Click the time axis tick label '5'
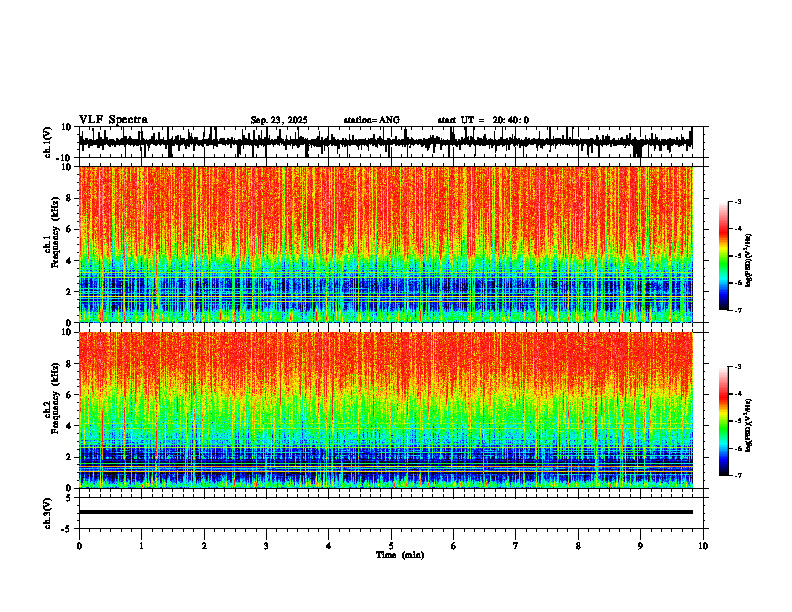 tap(391, 546)
